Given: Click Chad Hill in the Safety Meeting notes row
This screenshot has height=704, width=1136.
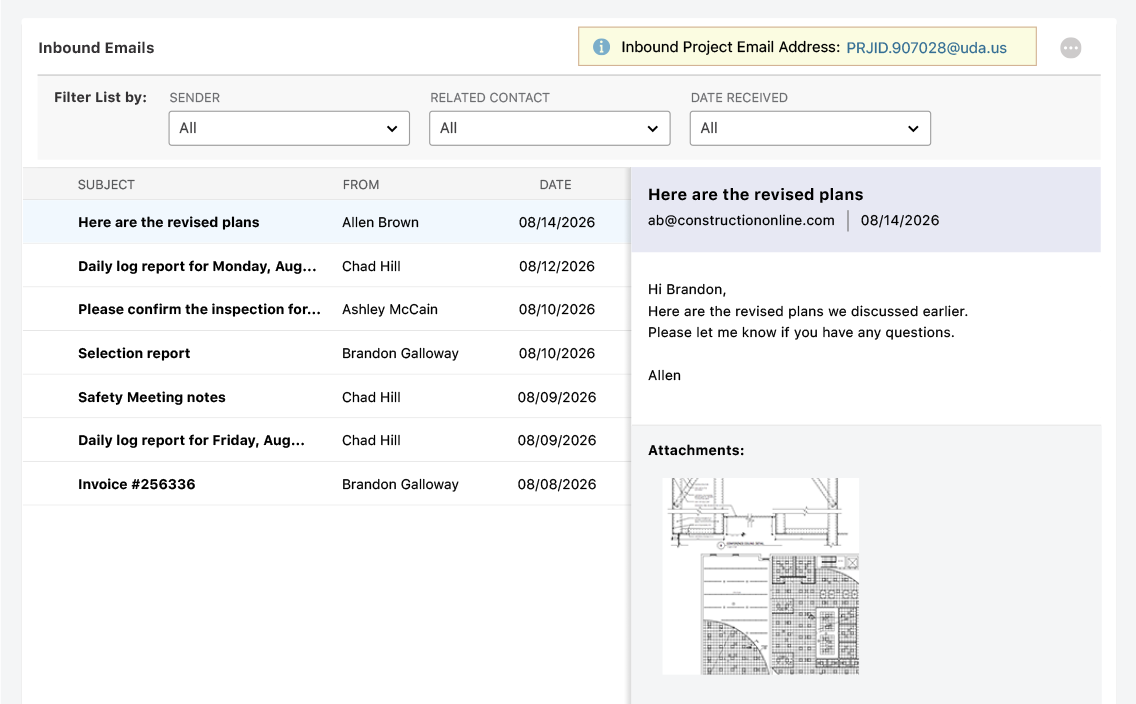Looking at the screenshot, I should 371,397.
